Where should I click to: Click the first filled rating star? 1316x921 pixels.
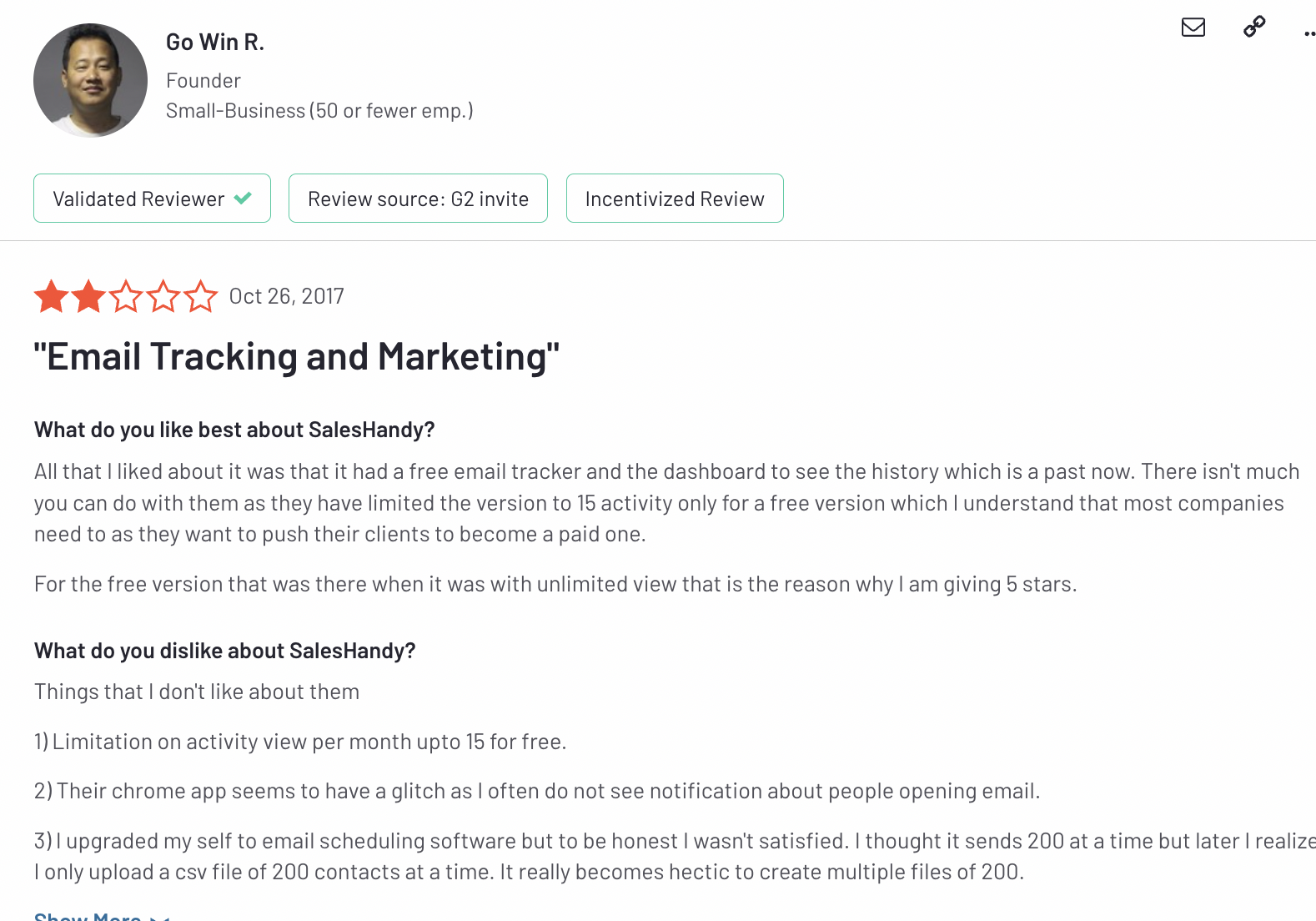click(x=52, y=296)
